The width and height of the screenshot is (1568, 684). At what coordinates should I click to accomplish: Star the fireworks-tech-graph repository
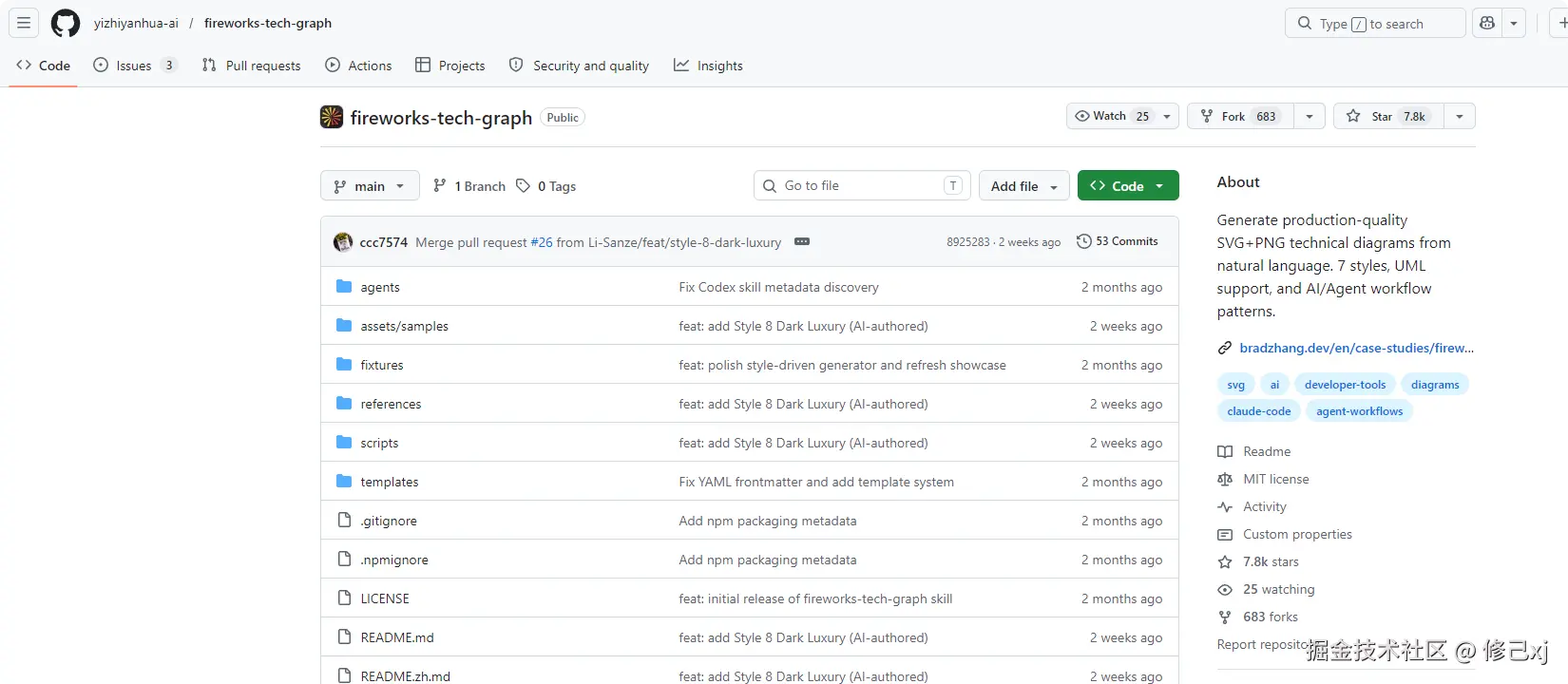click(x=1388, y=116)
